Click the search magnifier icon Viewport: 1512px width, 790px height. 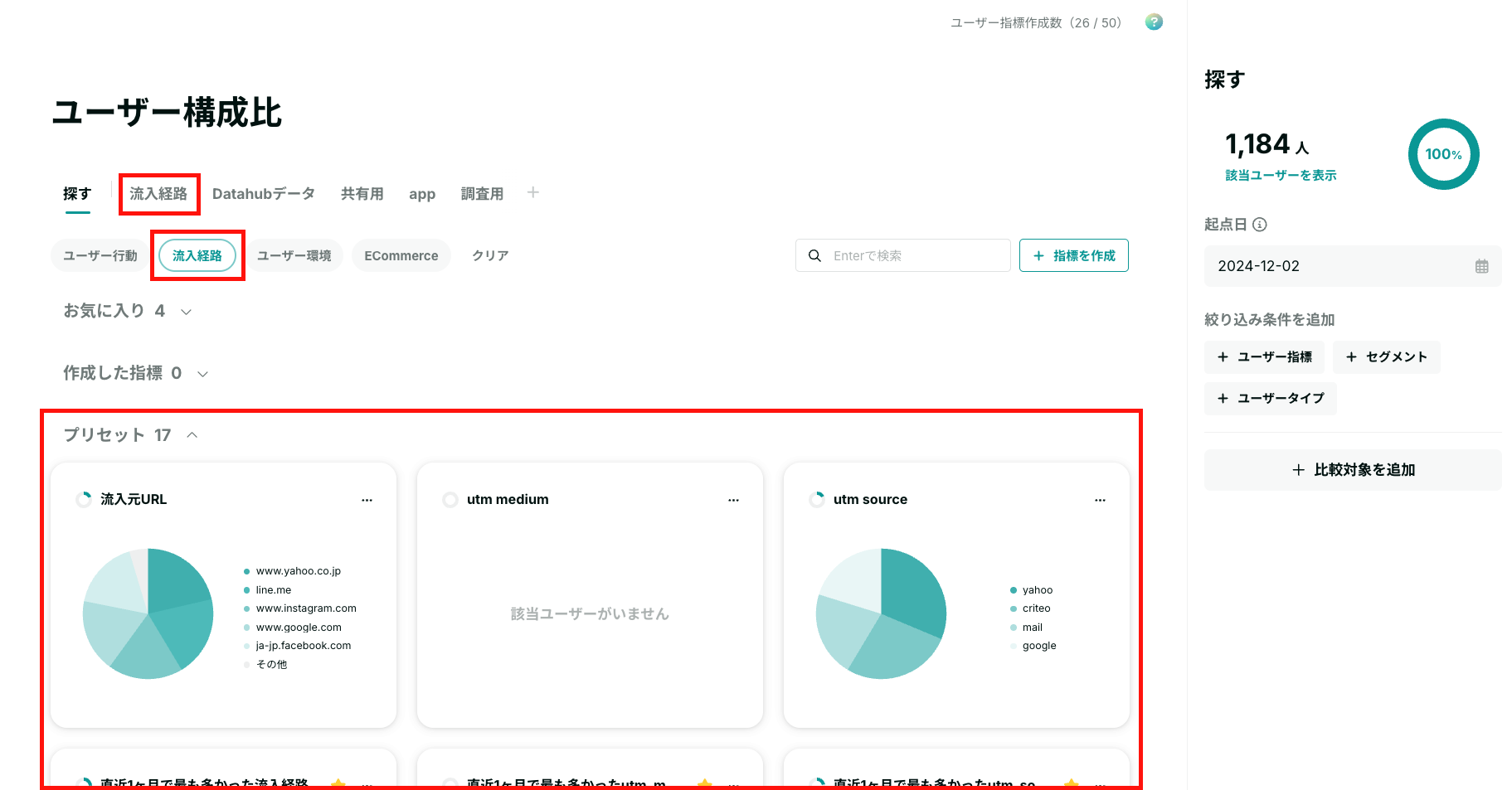coord(815,255)
